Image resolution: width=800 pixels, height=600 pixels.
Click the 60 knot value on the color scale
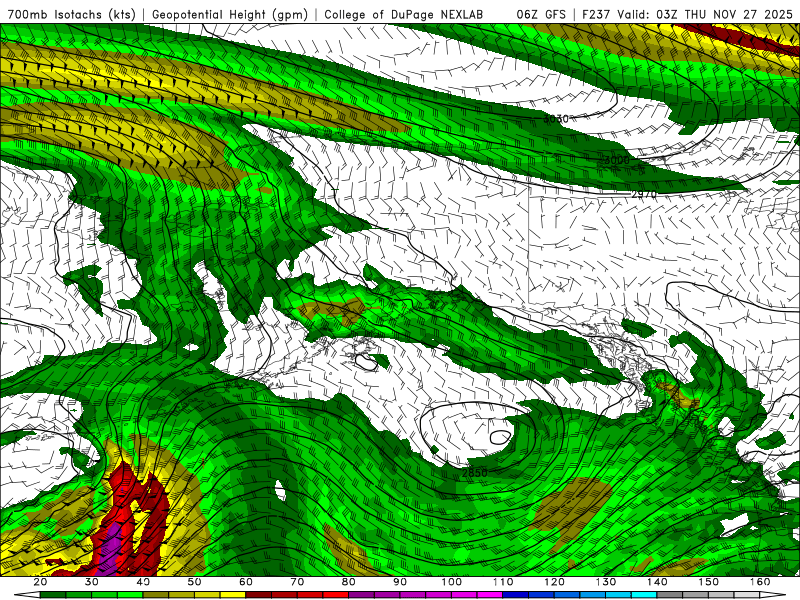pyautogui.click(x=246, y=582)
